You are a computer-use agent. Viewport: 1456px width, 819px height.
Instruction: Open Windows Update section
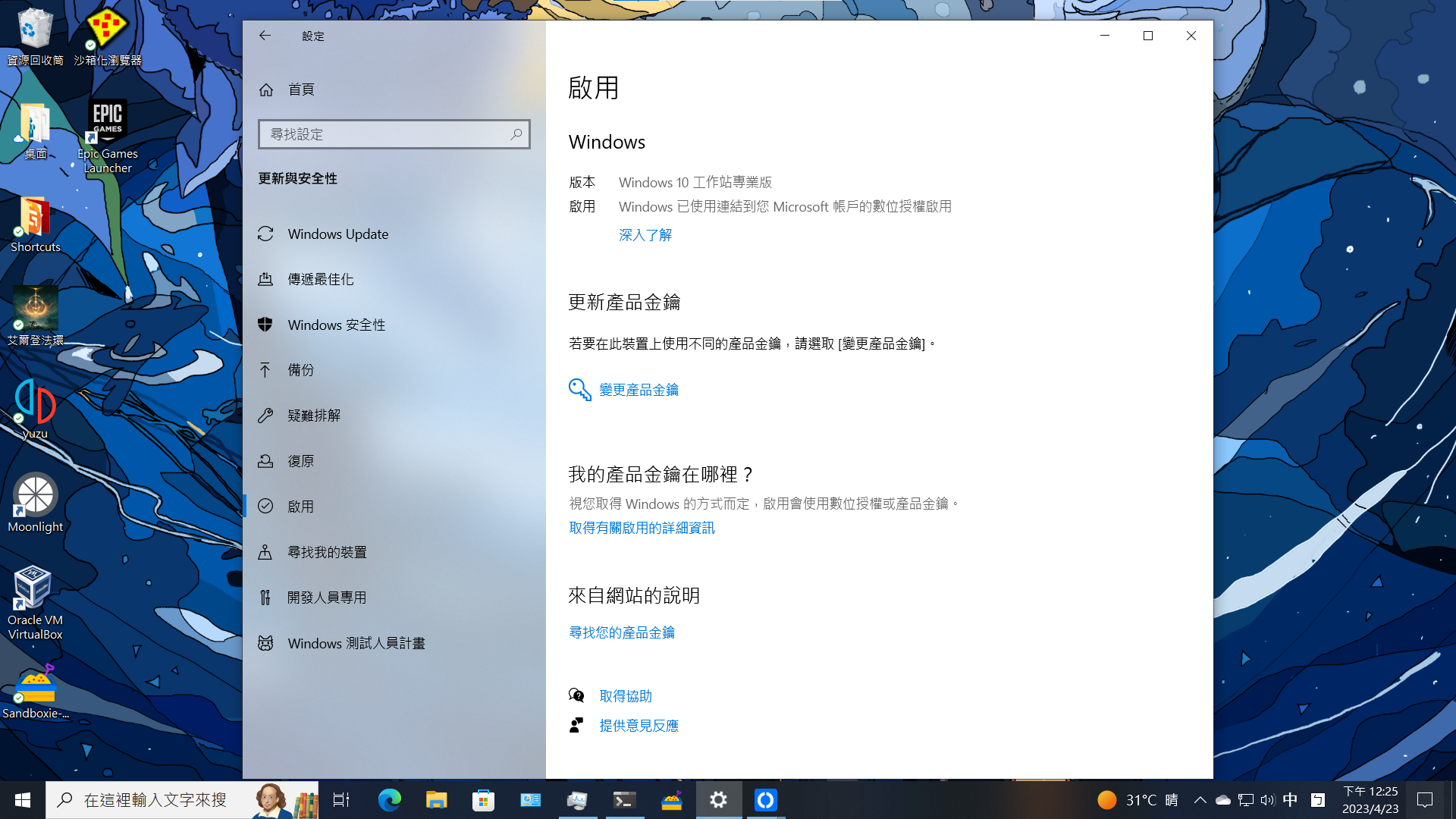tap(394, 234)
